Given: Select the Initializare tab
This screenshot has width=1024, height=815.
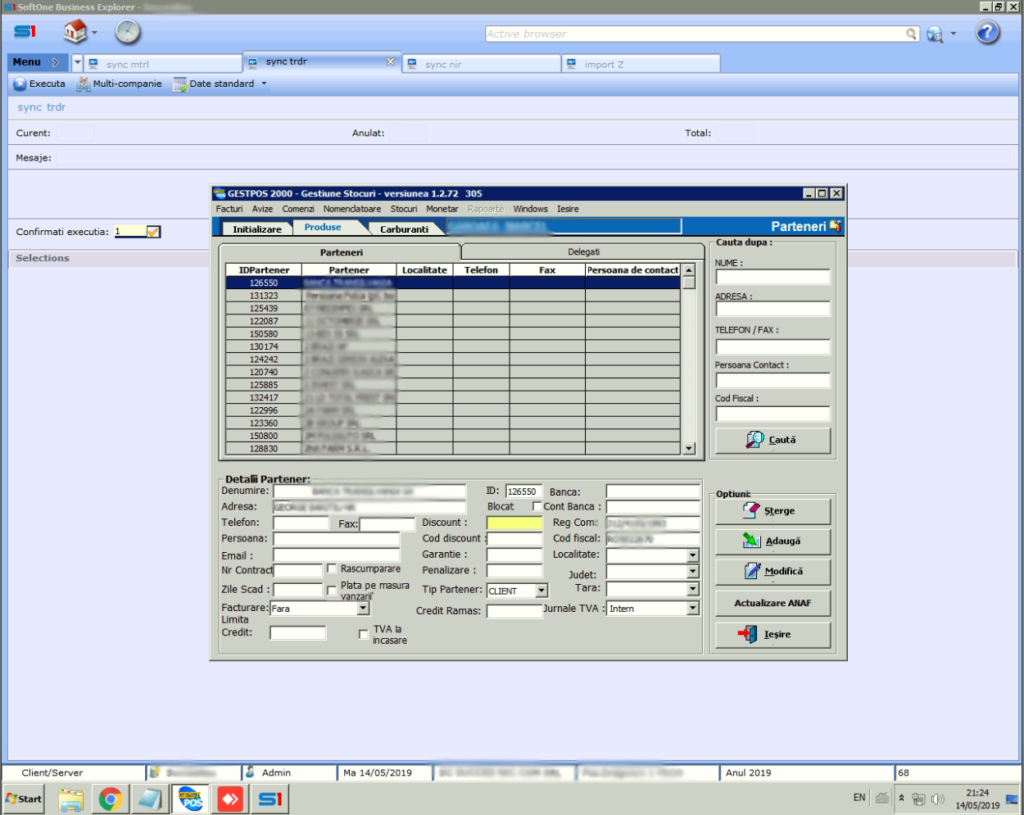Looking at the screenshot, I should click(257, 229).
